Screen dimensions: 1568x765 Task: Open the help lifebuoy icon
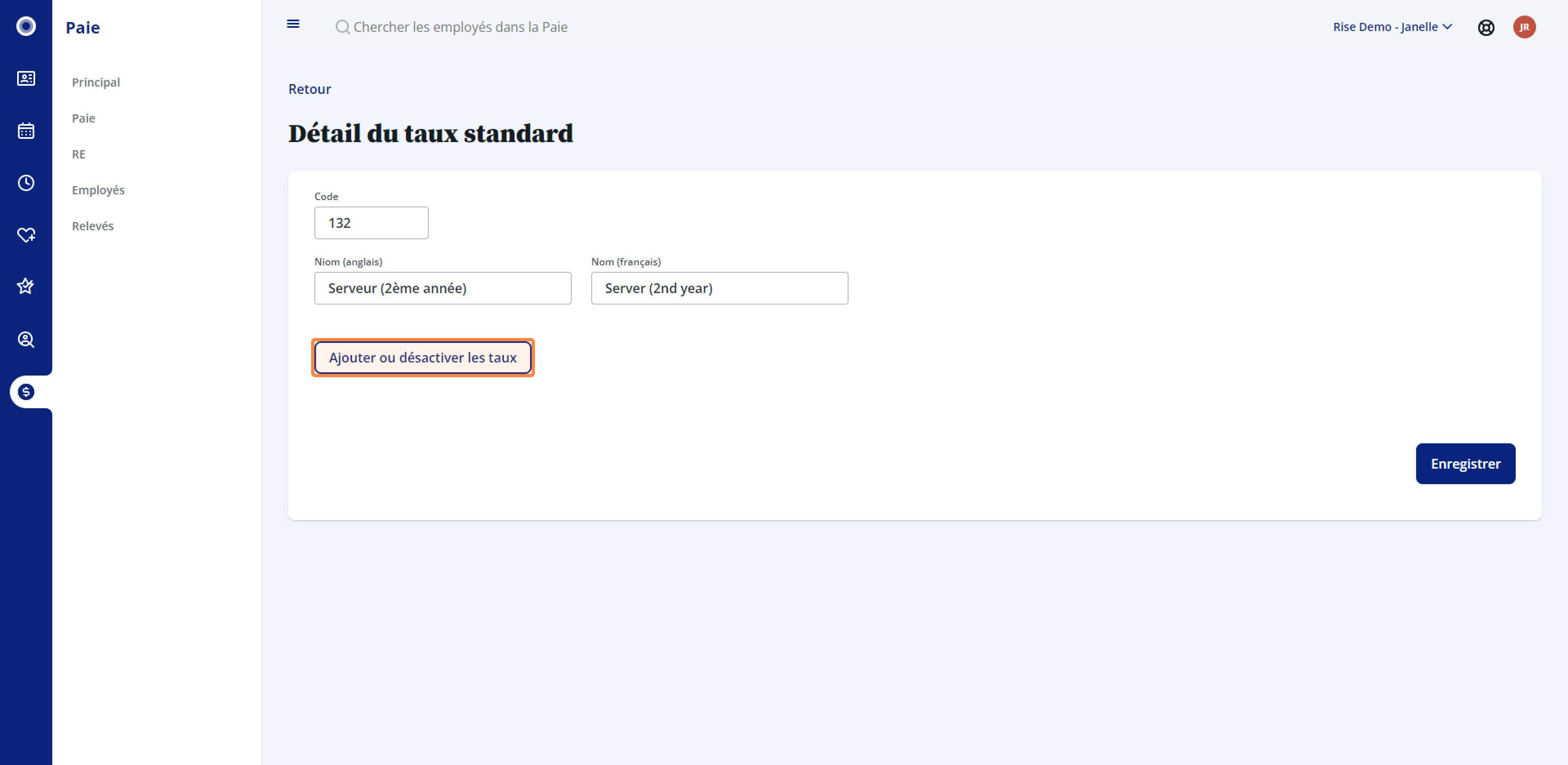(1486, 27)
